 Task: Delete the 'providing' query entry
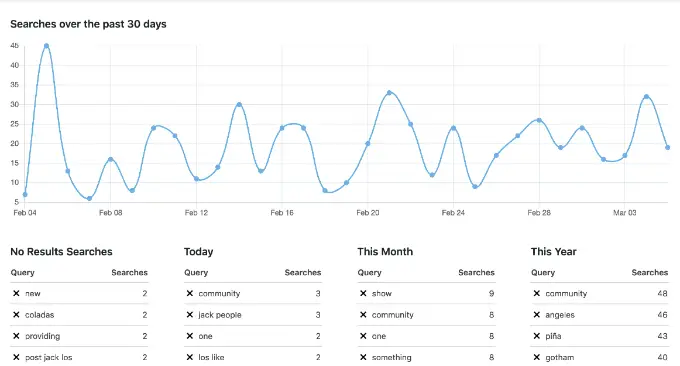click(16, 336)
